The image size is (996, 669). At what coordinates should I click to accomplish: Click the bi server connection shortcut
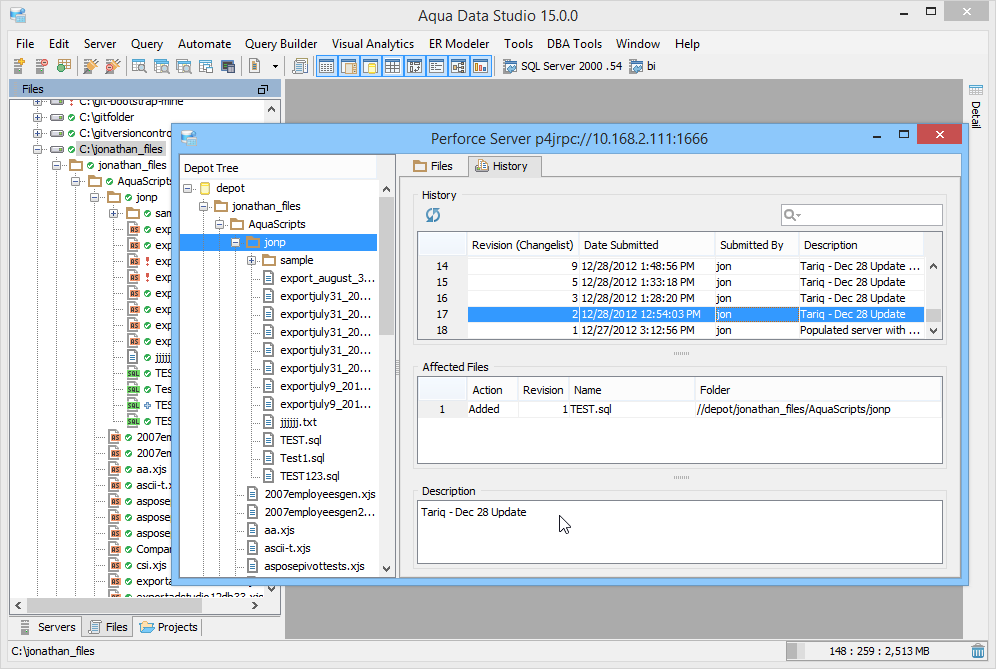[x=642, y=66]
